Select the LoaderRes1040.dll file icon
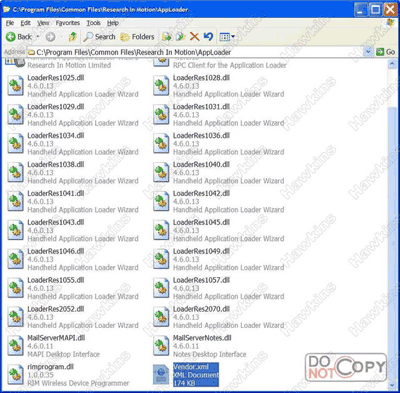 coord(161,173)
